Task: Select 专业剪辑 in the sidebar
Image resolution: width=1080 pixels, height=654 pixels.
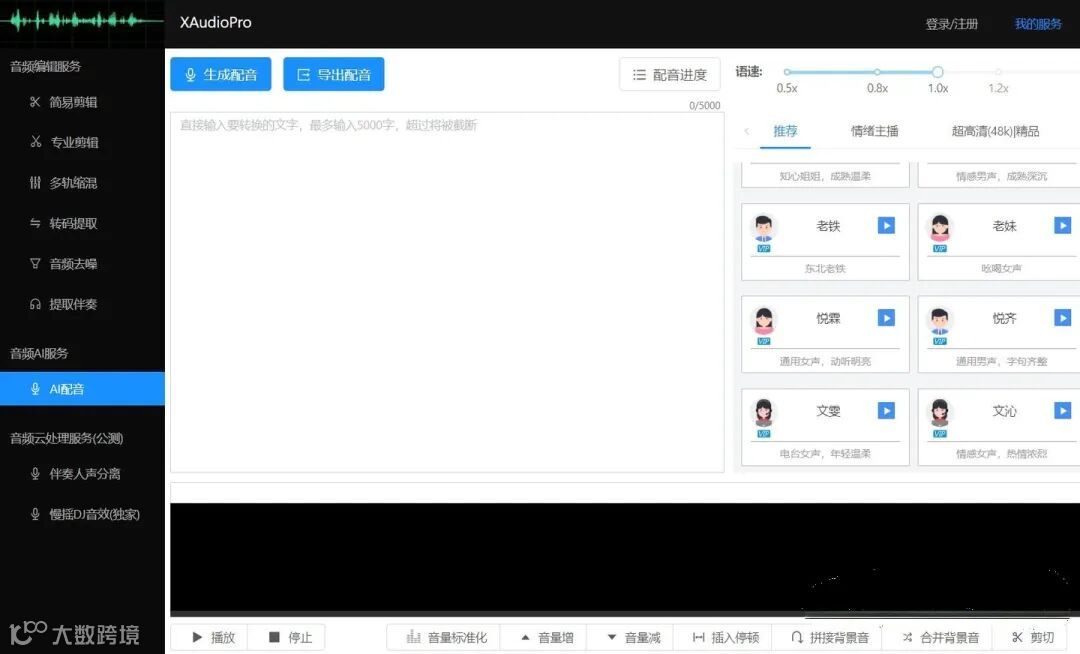Action: point(82,142)
